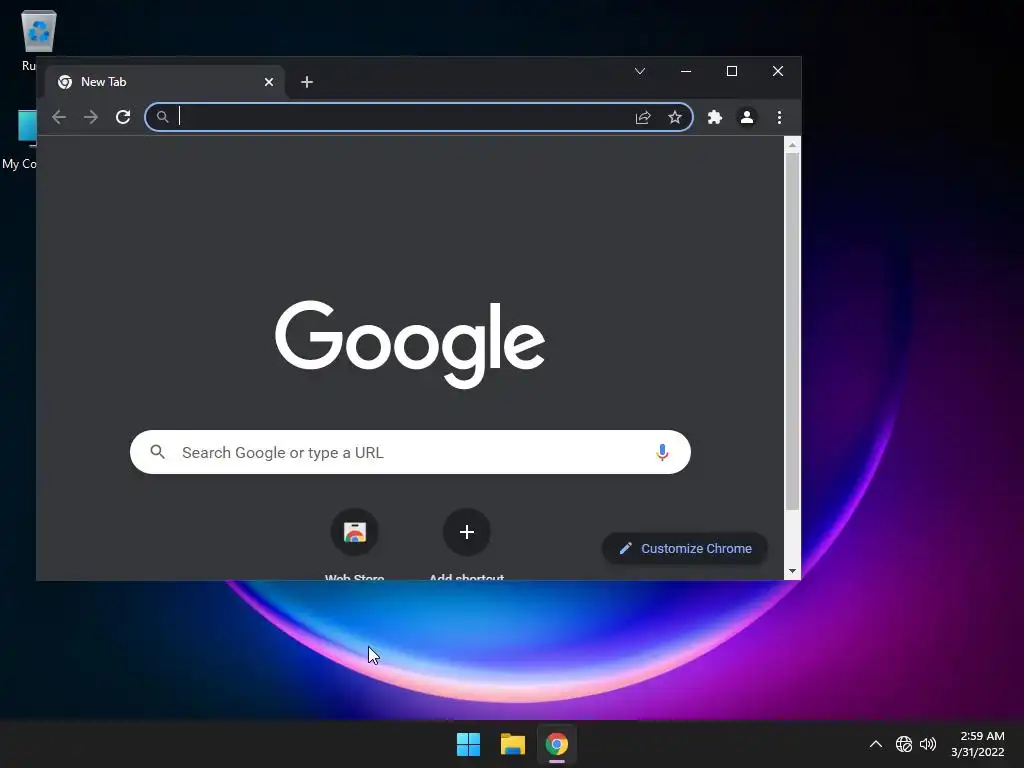
Task: Open the profile avatar menu
Action: (x=746, y=117)
